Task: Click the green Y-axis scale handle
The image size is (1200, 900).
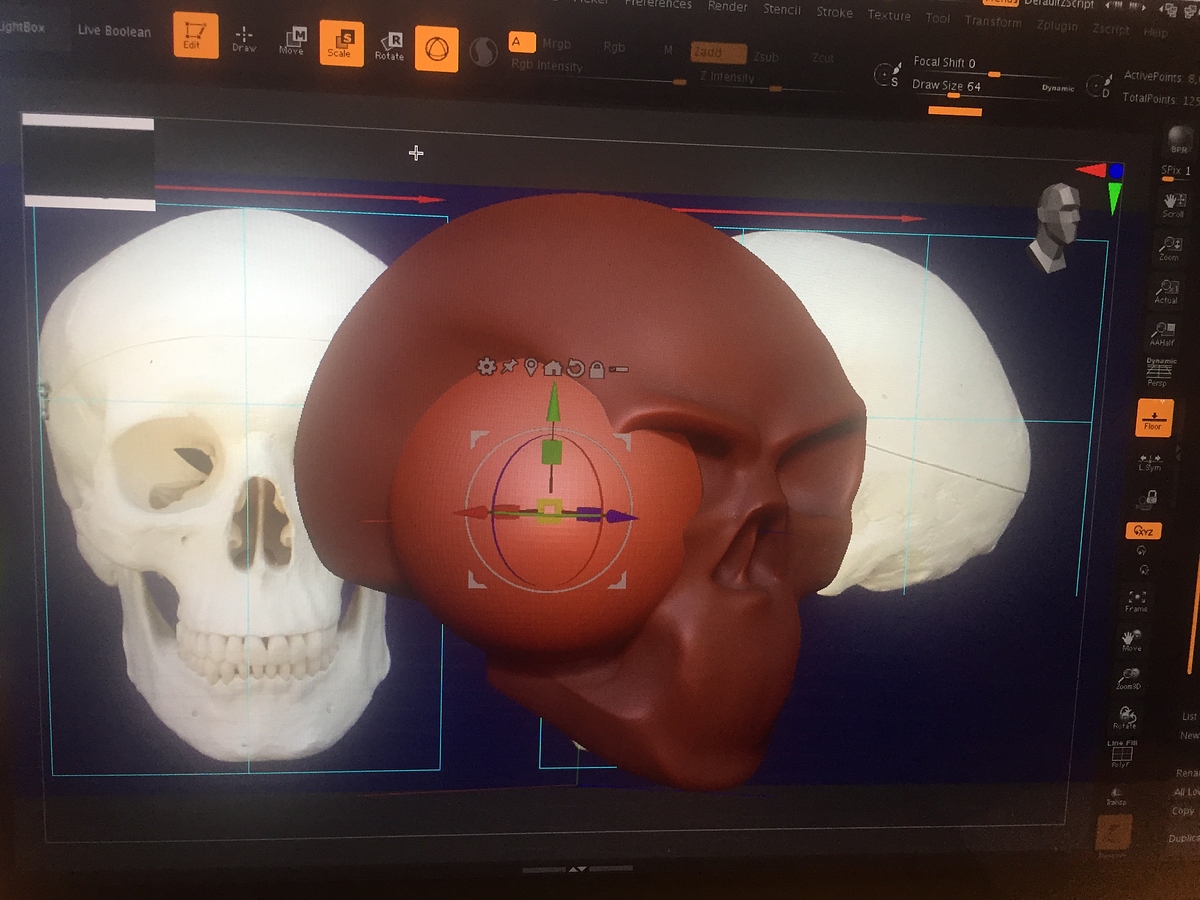Action: [551, 453]
